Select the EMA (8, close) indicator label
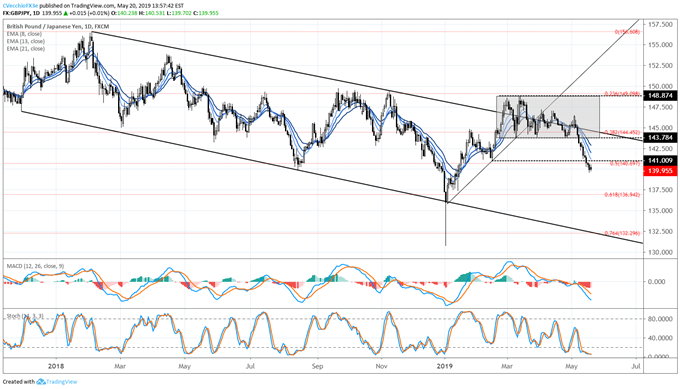The height and width of the screenshot is (389, 680). pyautogui.click(x=24, y=34)
